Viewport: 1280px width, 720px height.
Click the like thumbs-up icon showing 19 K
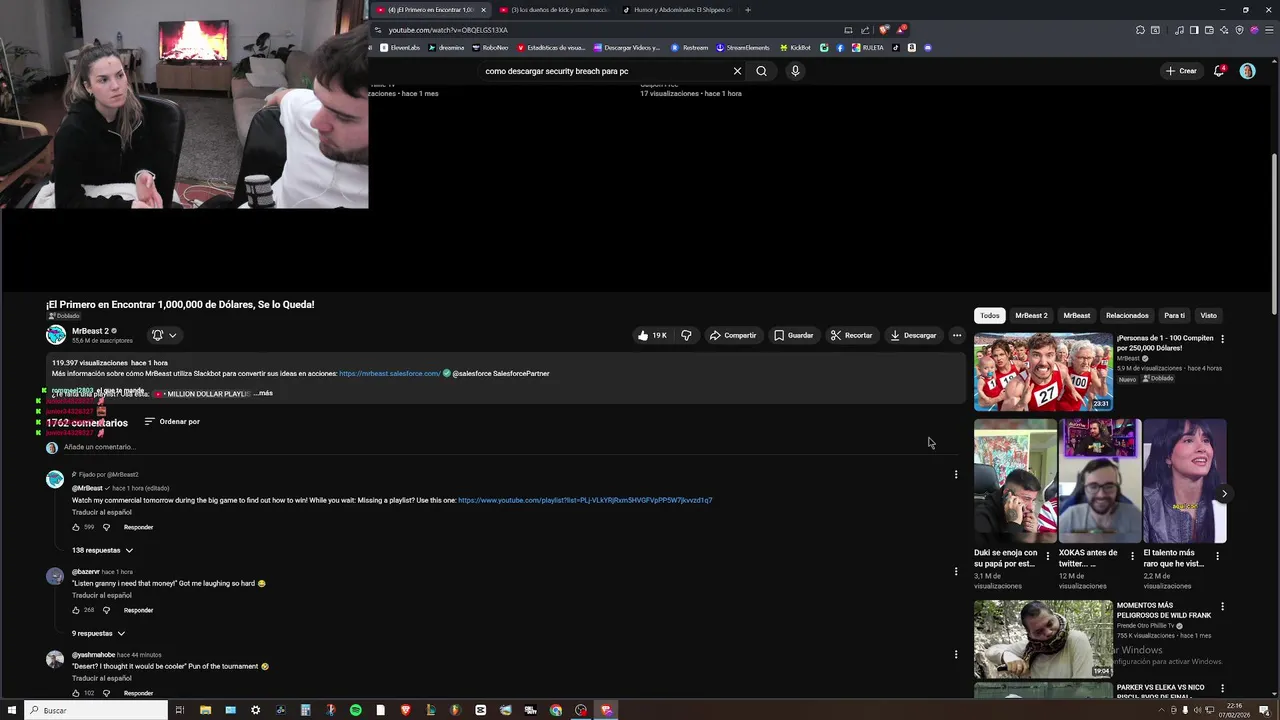(643, 336)
